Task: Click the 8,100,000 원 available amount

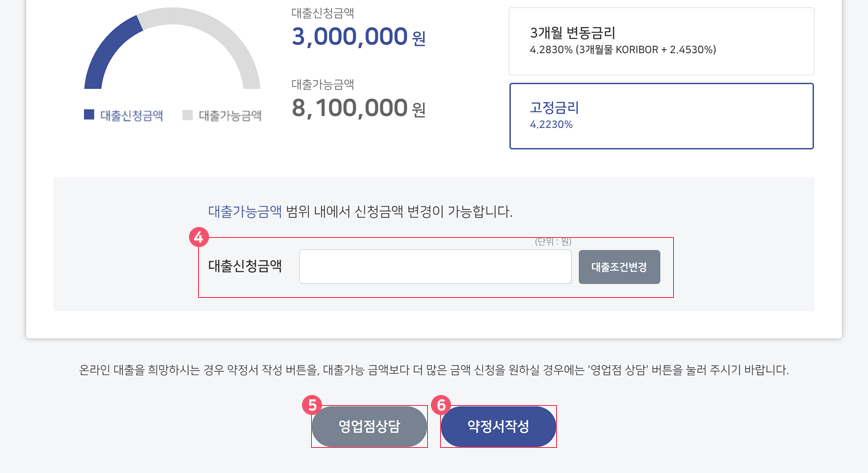Action: [359, 108]
